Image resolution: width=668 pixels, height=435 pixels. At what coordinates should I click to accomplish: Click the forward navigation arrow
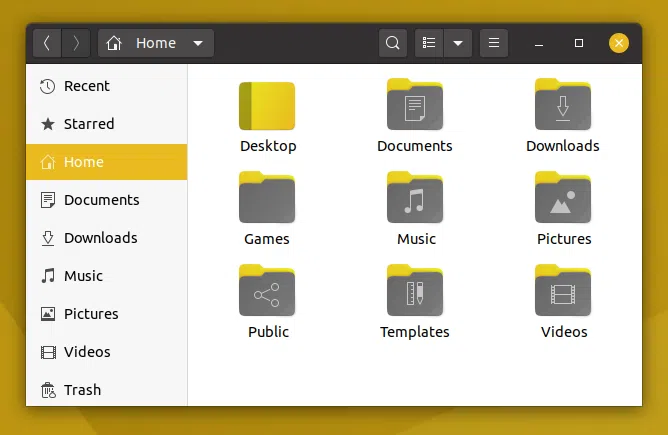(x=76, y=43)
